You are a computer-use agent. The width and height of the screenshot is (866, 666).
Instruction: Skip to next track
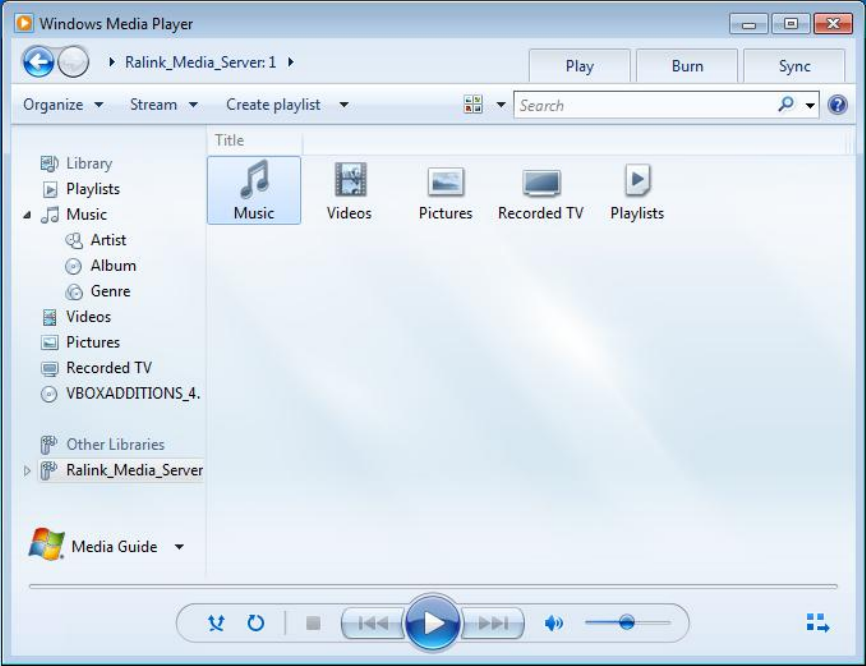[493, 623]
